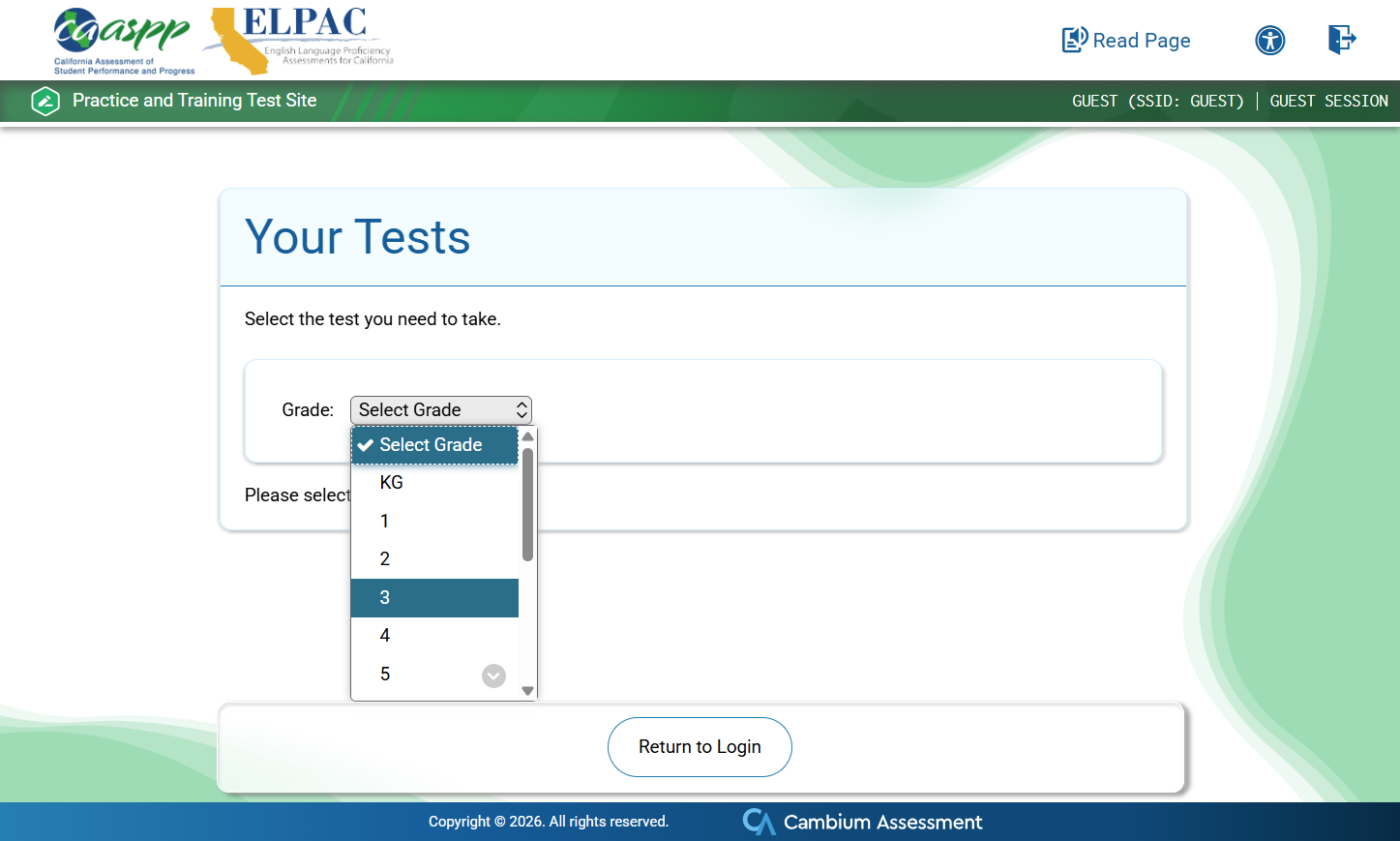The image size is (1400, 841).
Task: Select KG from grade list
Action: [x=434, y=483]
